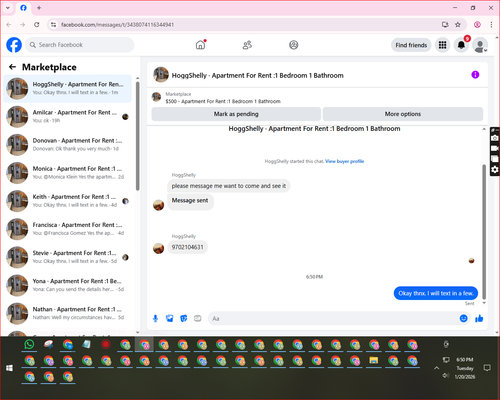Open the Keith apartment conversation
500x400 pixels.
(68, 201)
